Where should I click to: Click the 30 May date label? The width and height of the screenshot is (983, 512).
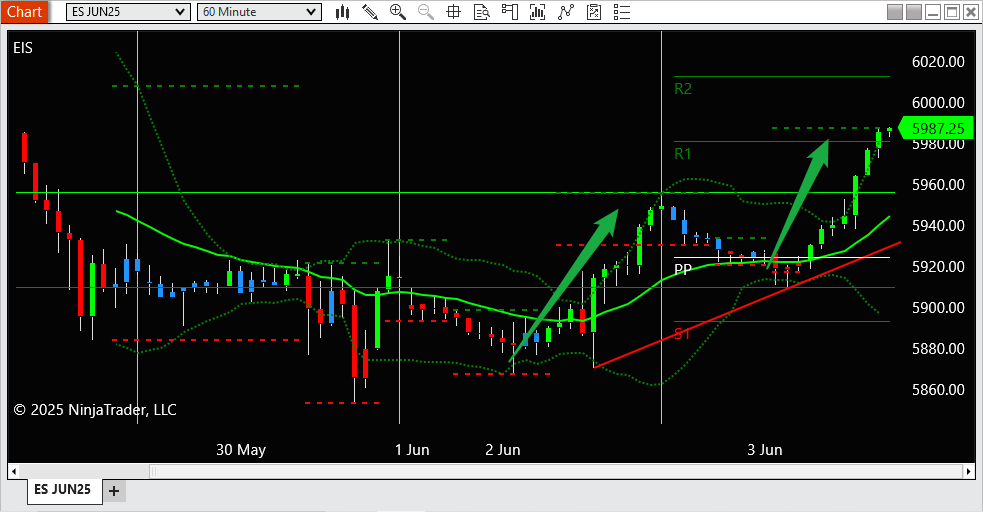coord(241,450)
